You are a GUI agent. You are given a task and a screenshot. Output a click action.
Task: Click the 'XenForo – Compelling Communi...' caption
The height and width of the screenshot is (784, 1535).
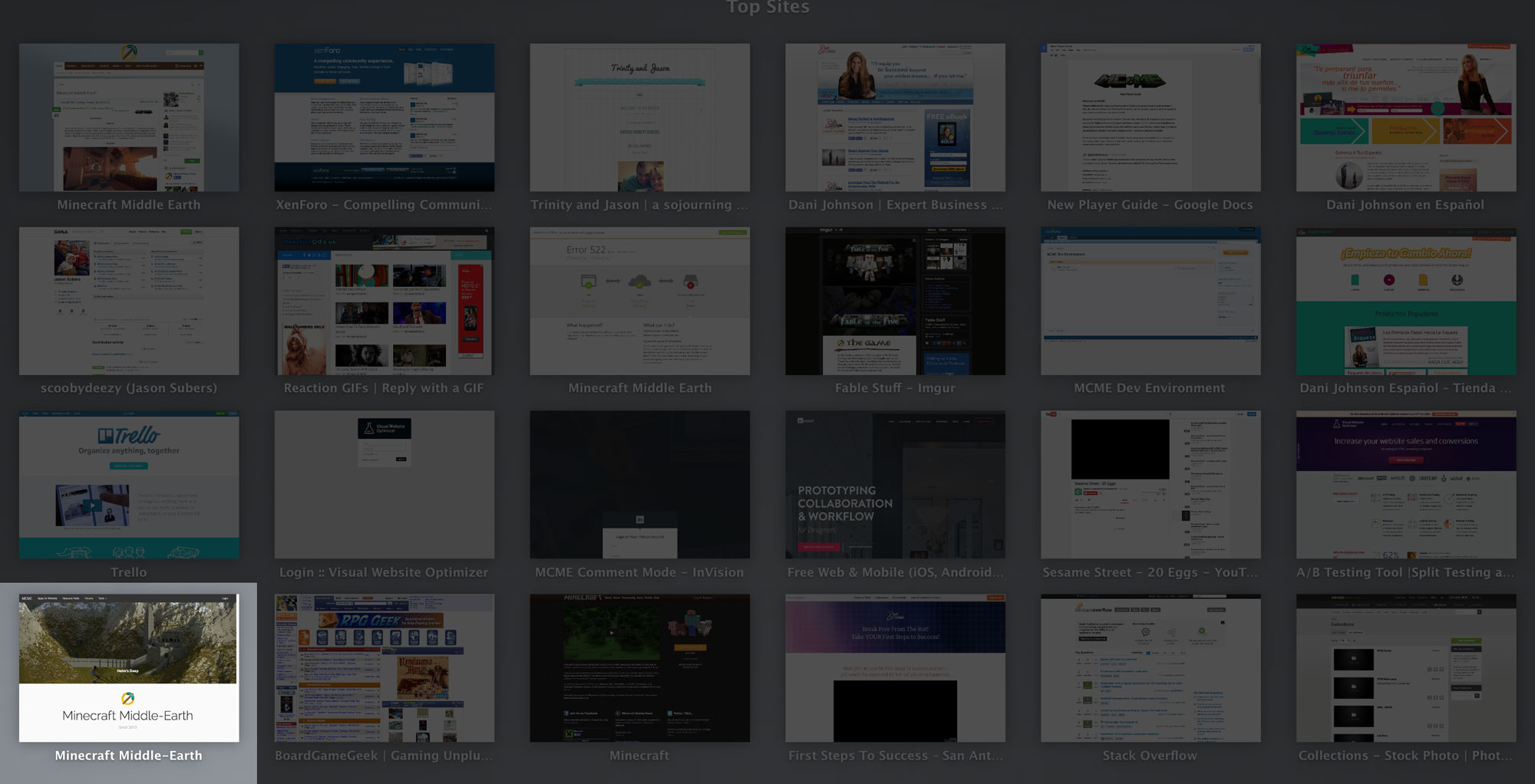pos(385,205)
